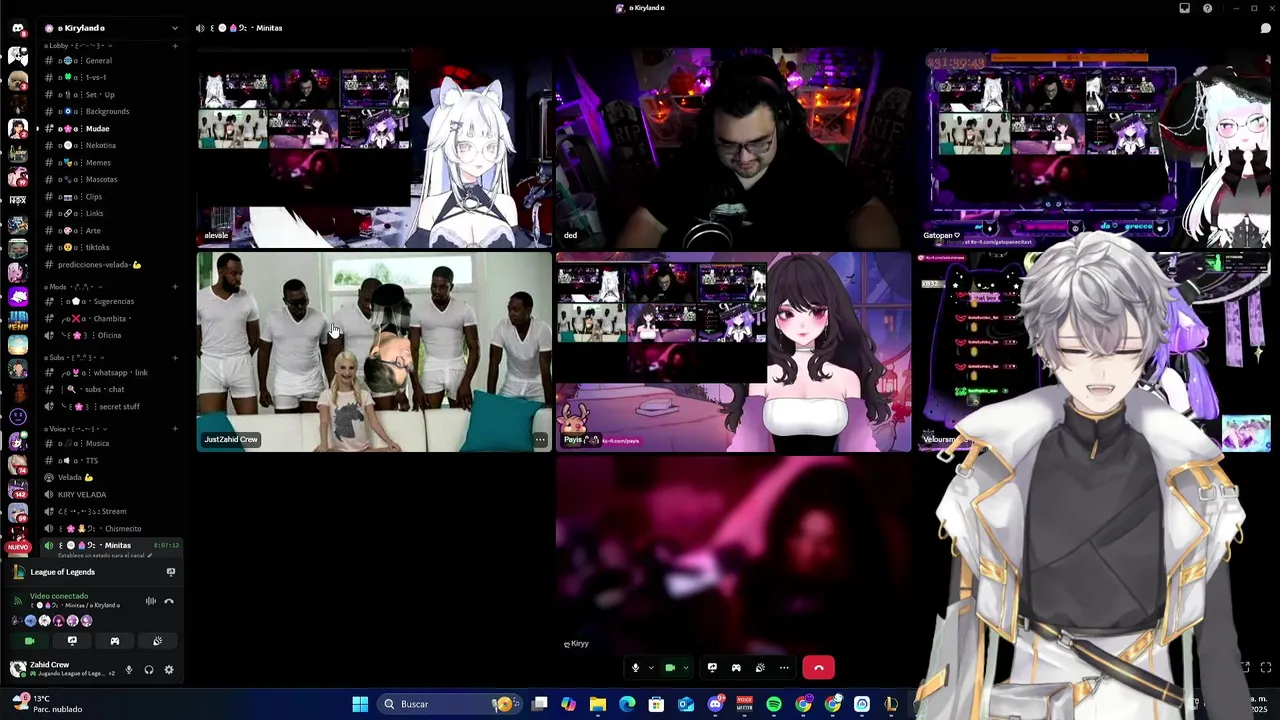Open the Velada stage channel
Image resolution: width=1280 pixels, height=720 pixels.
point(111,477)
